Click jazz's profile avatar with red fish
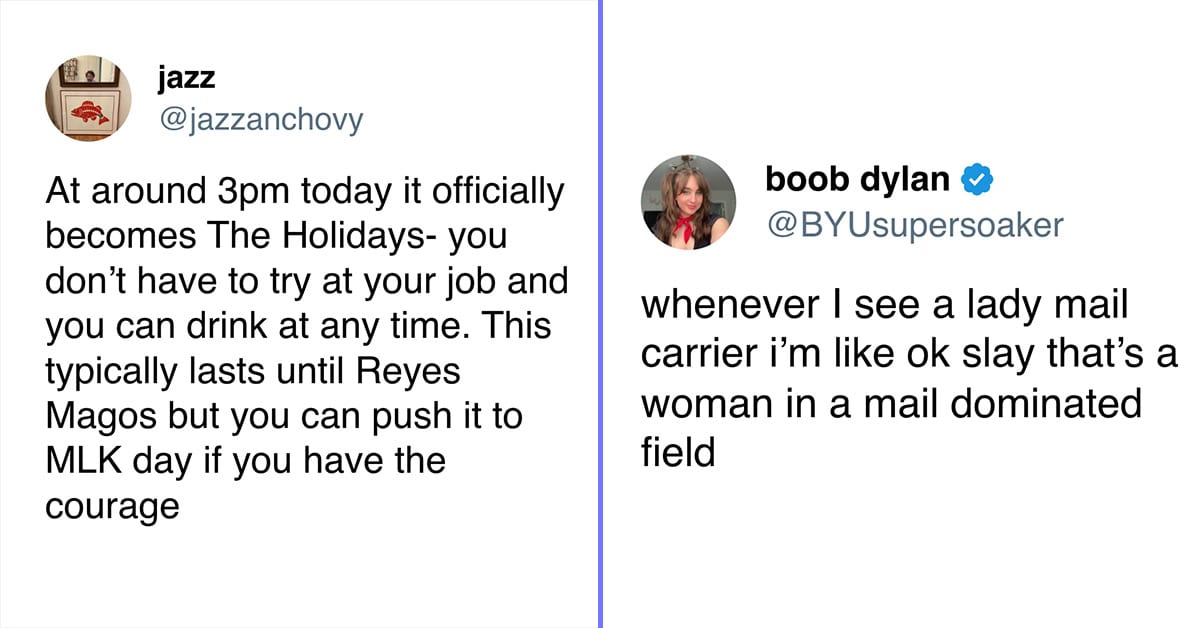 [x=90, y=98]
